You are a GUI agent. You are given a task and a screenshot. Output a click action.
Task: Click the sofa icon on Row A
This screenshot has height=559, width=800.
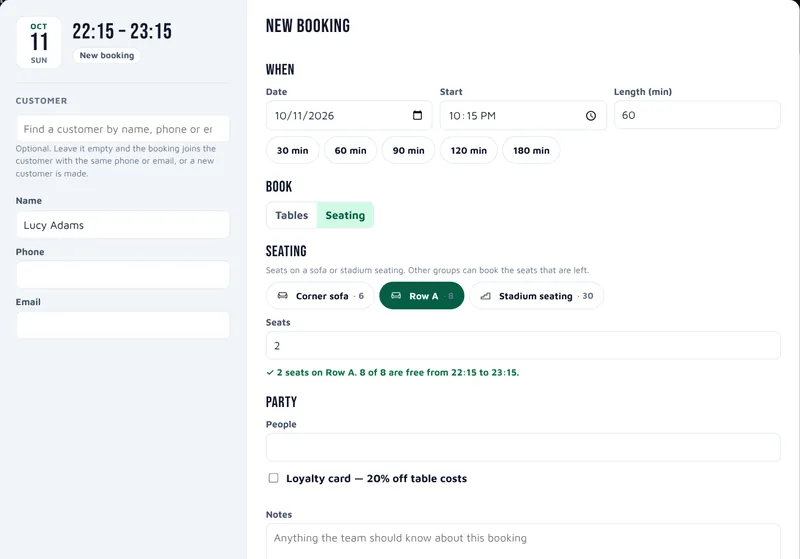click(396, 296)
